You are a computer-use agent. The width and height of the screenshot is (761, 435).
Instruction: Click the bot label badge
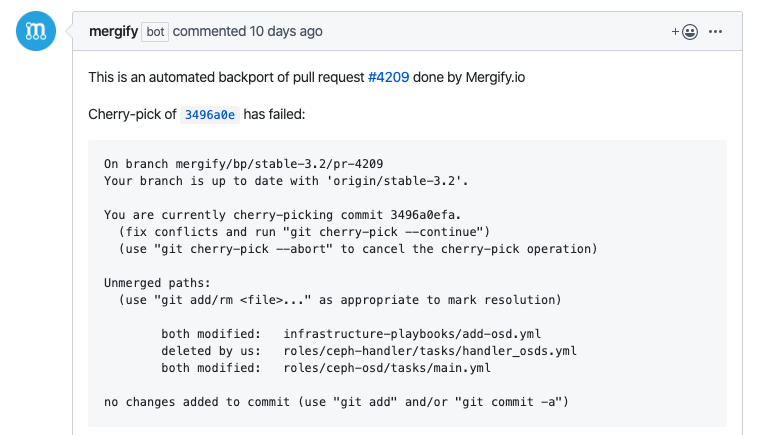(155, 32)
